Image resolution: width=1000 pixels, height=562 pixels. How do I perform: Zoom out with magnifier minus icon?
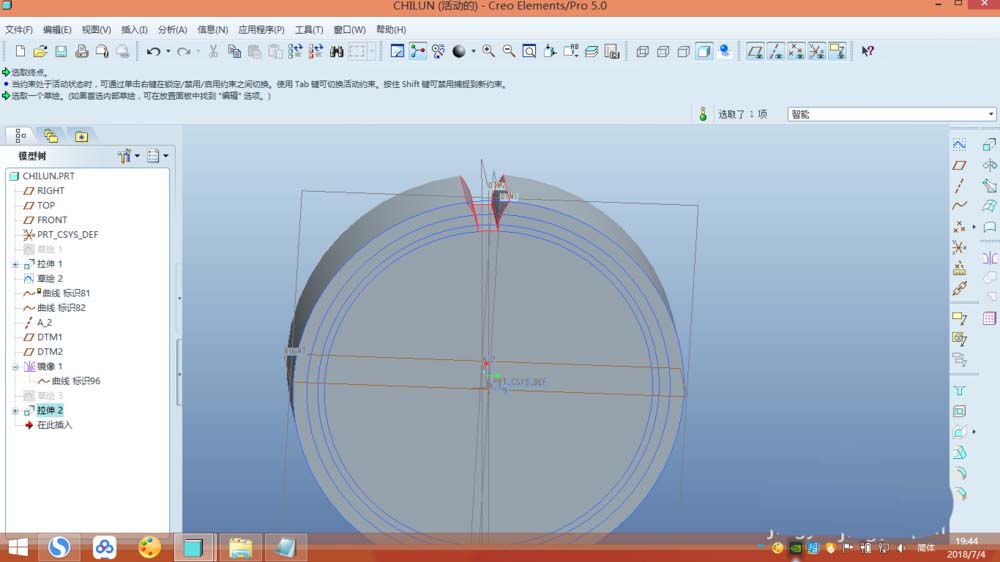(509, 51)
